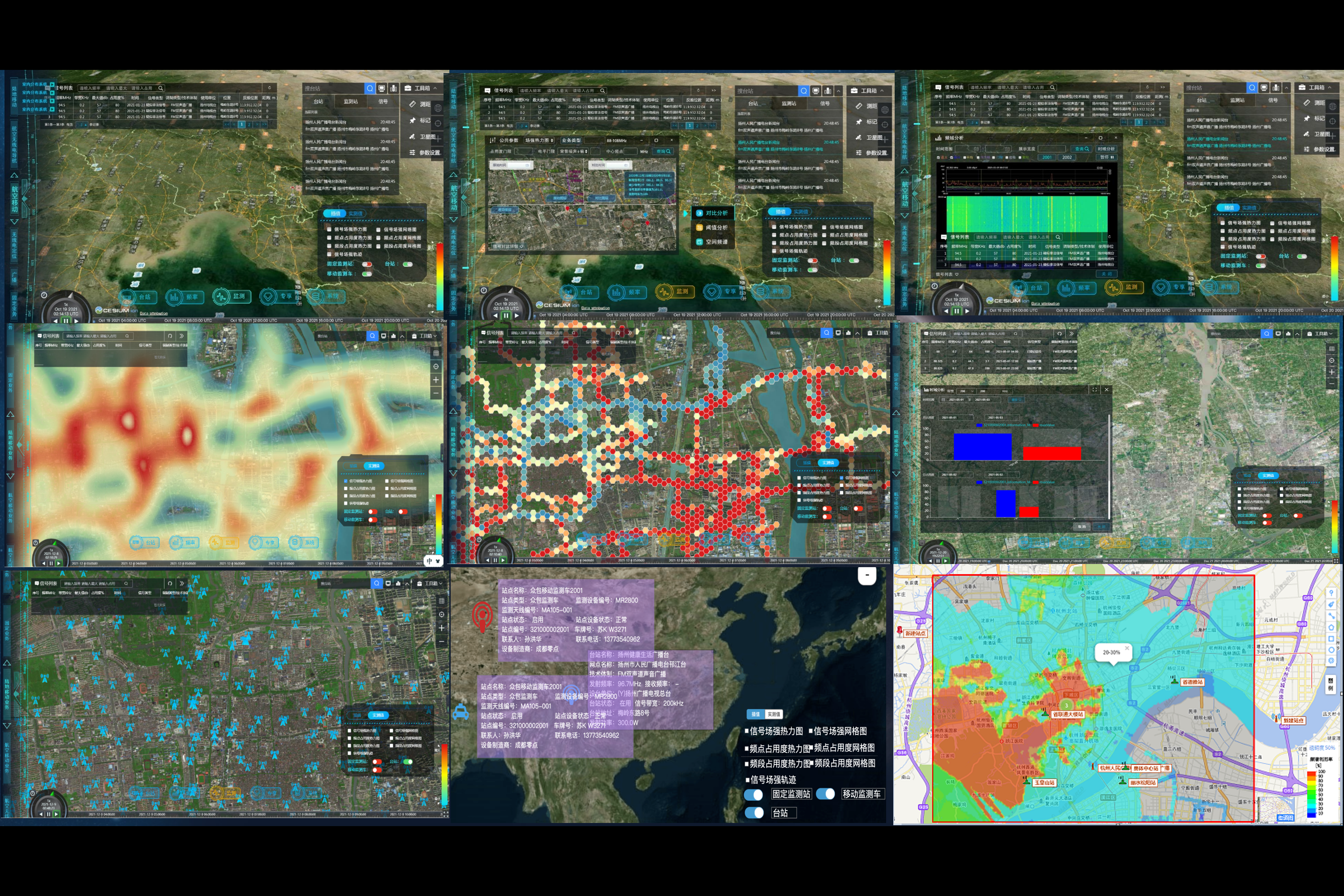The width and height of the screenshot is (1344, 896).
Task: Switch to 信号 tab in top-left view
Action: [383, 101]
